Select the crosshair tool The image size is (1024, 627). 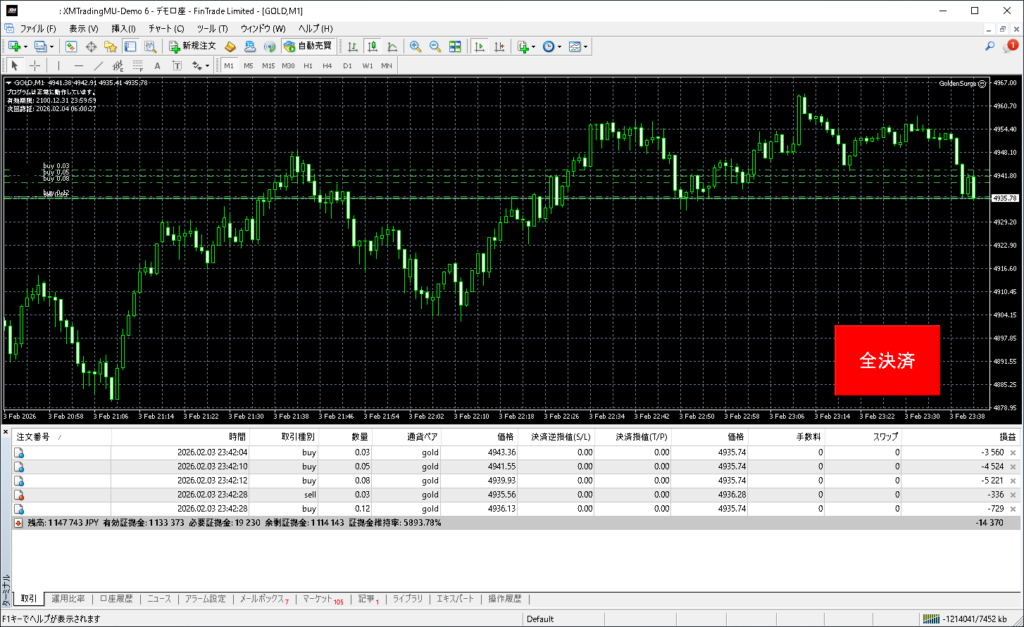point(35,65)
